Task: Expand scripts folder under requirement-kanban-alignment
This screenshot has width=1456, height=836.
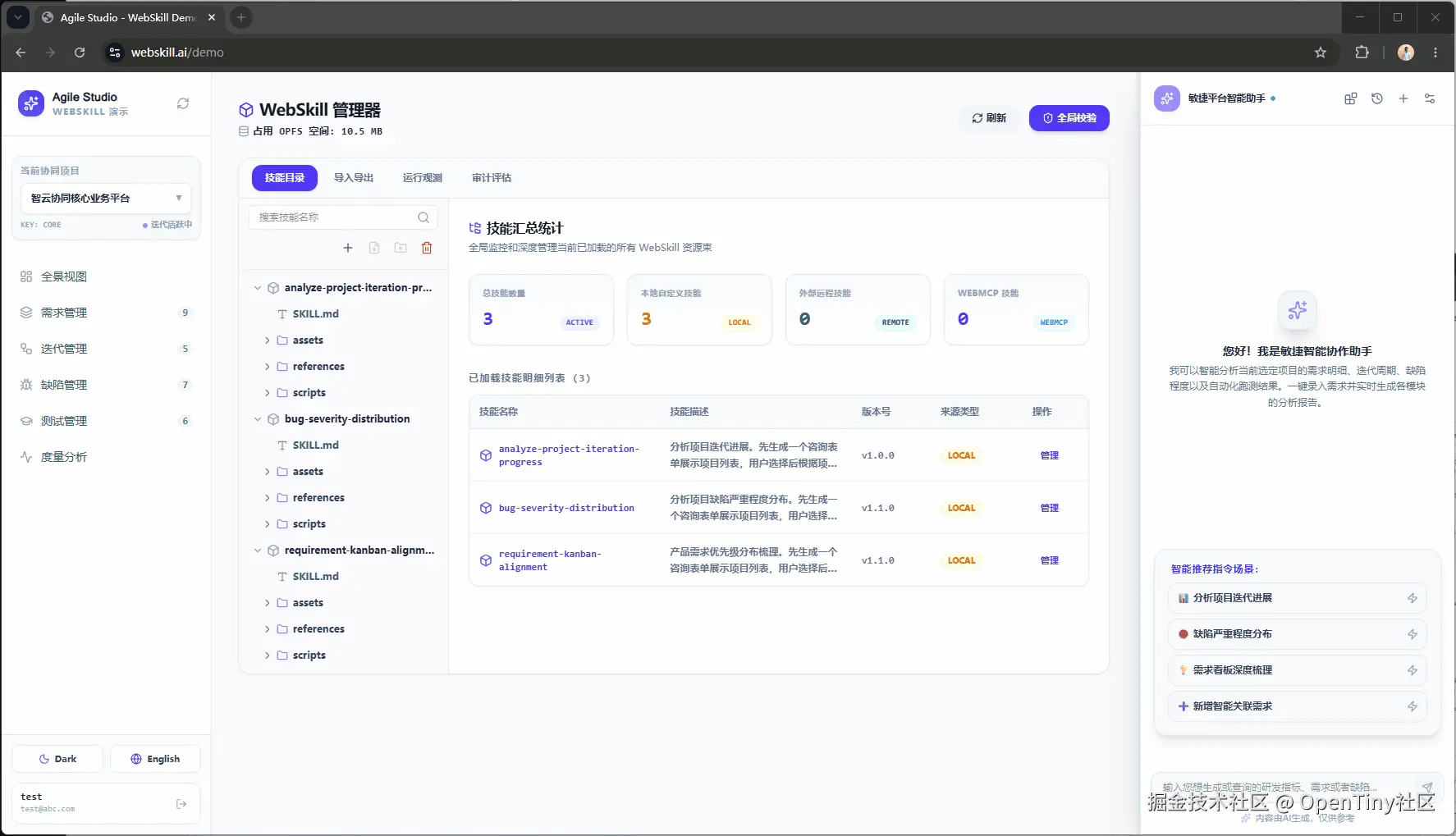Action: tap(268, 656)
